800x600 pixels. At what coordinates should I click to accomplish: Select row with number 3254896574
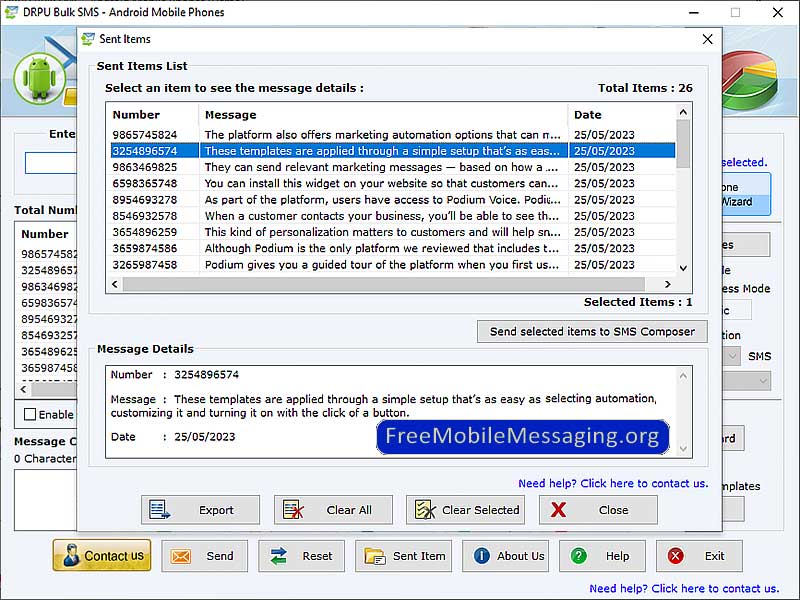tap(392, 151)
